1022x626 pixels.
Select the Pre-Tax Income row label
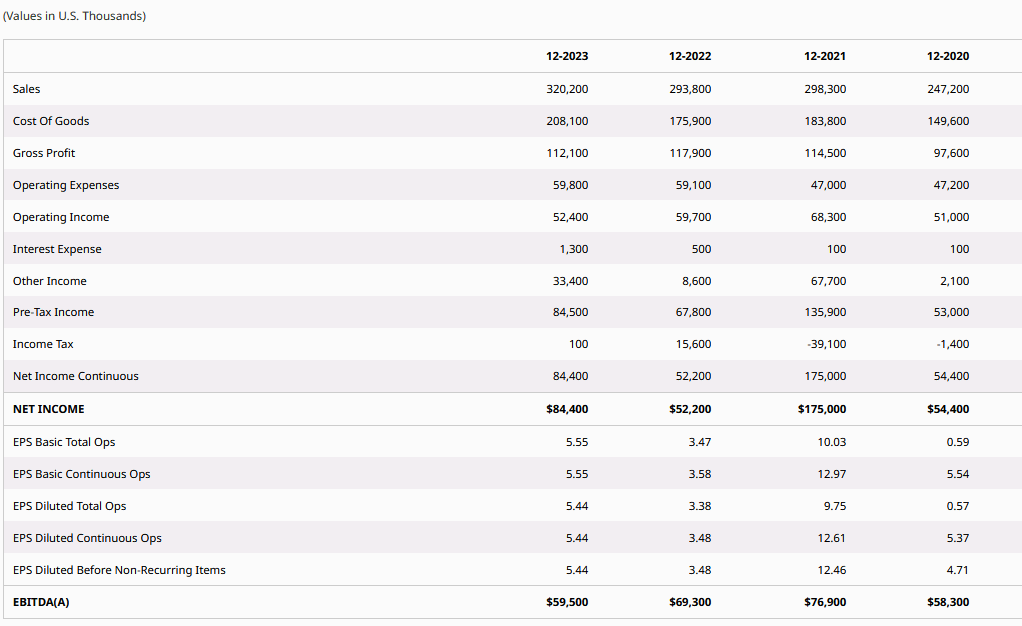[53, 312]
